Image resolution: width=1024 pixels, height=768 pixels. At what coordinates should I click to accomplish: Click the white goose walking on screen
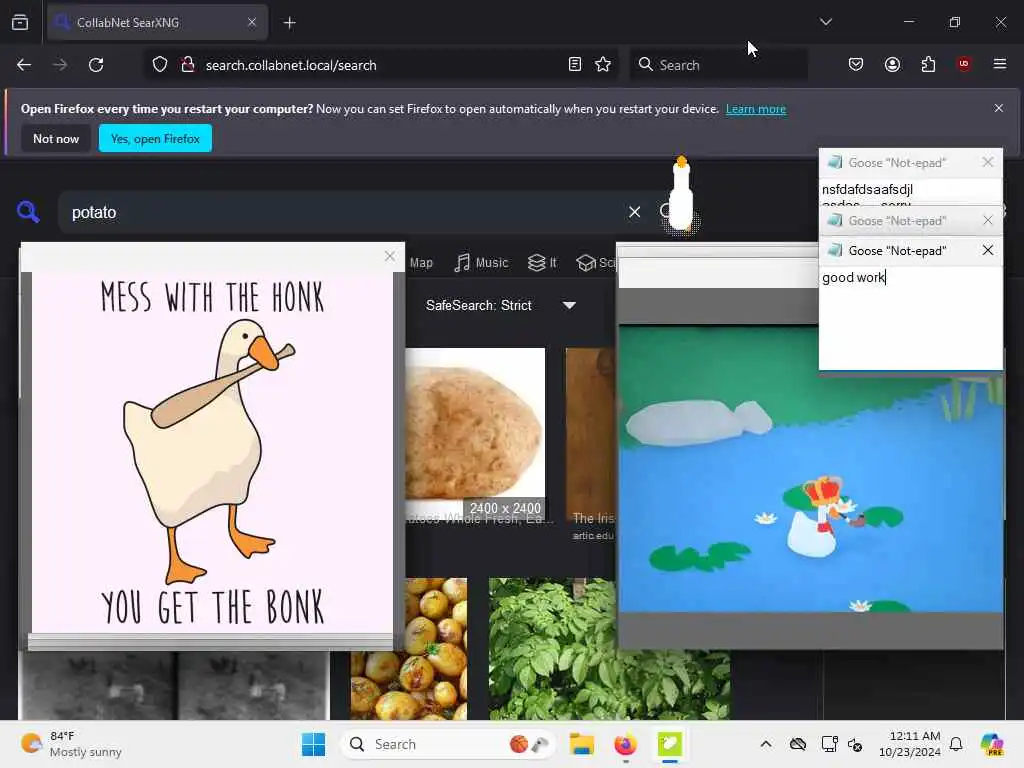point(681,194)
